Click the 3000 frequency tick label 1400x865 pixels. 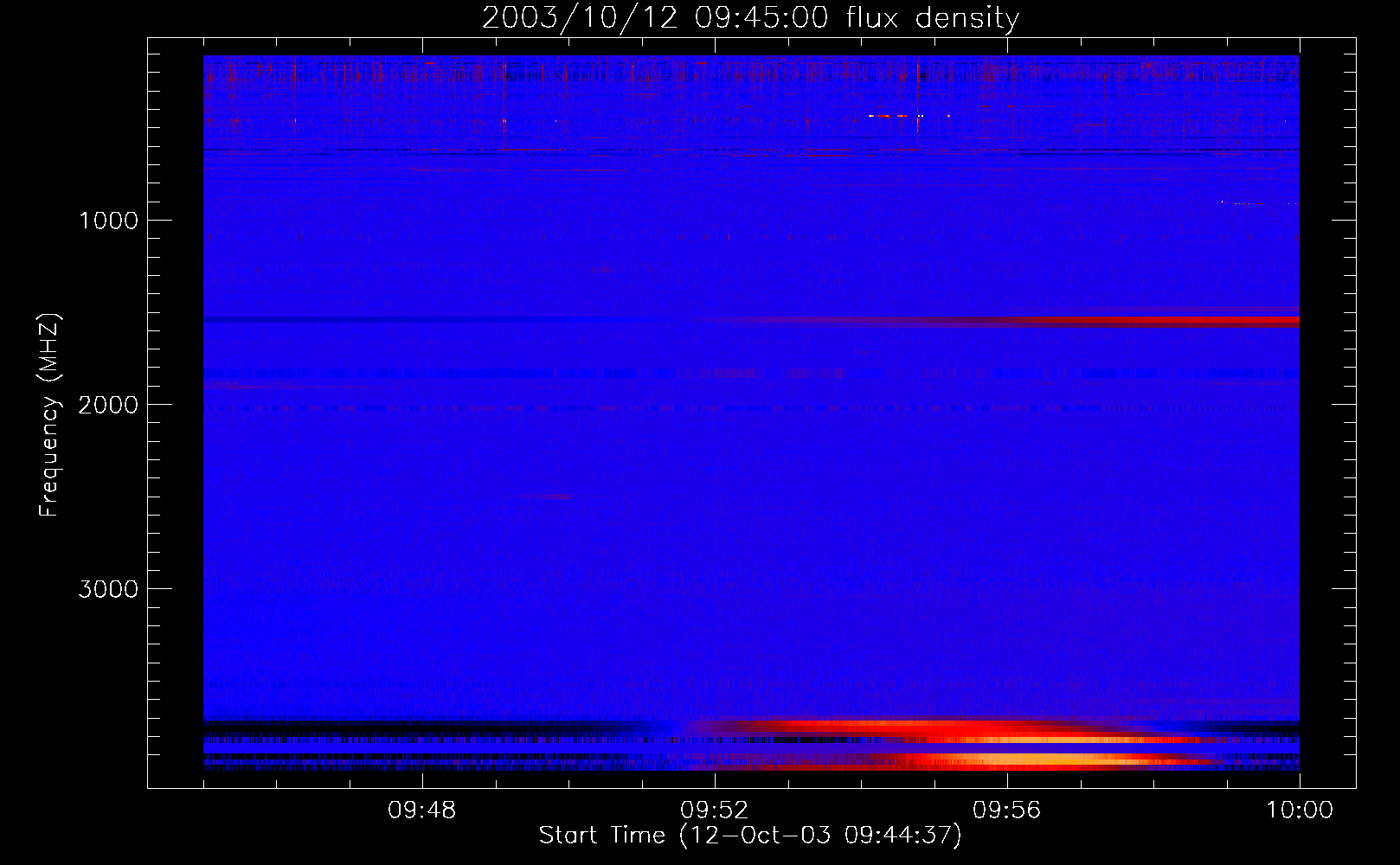(x=108, y=589)
